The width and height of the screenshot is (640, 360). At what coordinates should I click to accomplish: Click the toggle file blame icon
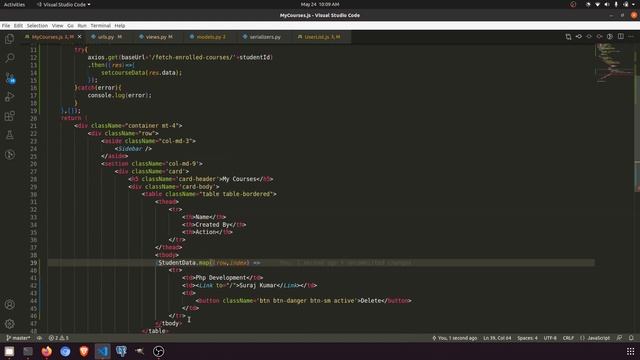click(610, 37)
